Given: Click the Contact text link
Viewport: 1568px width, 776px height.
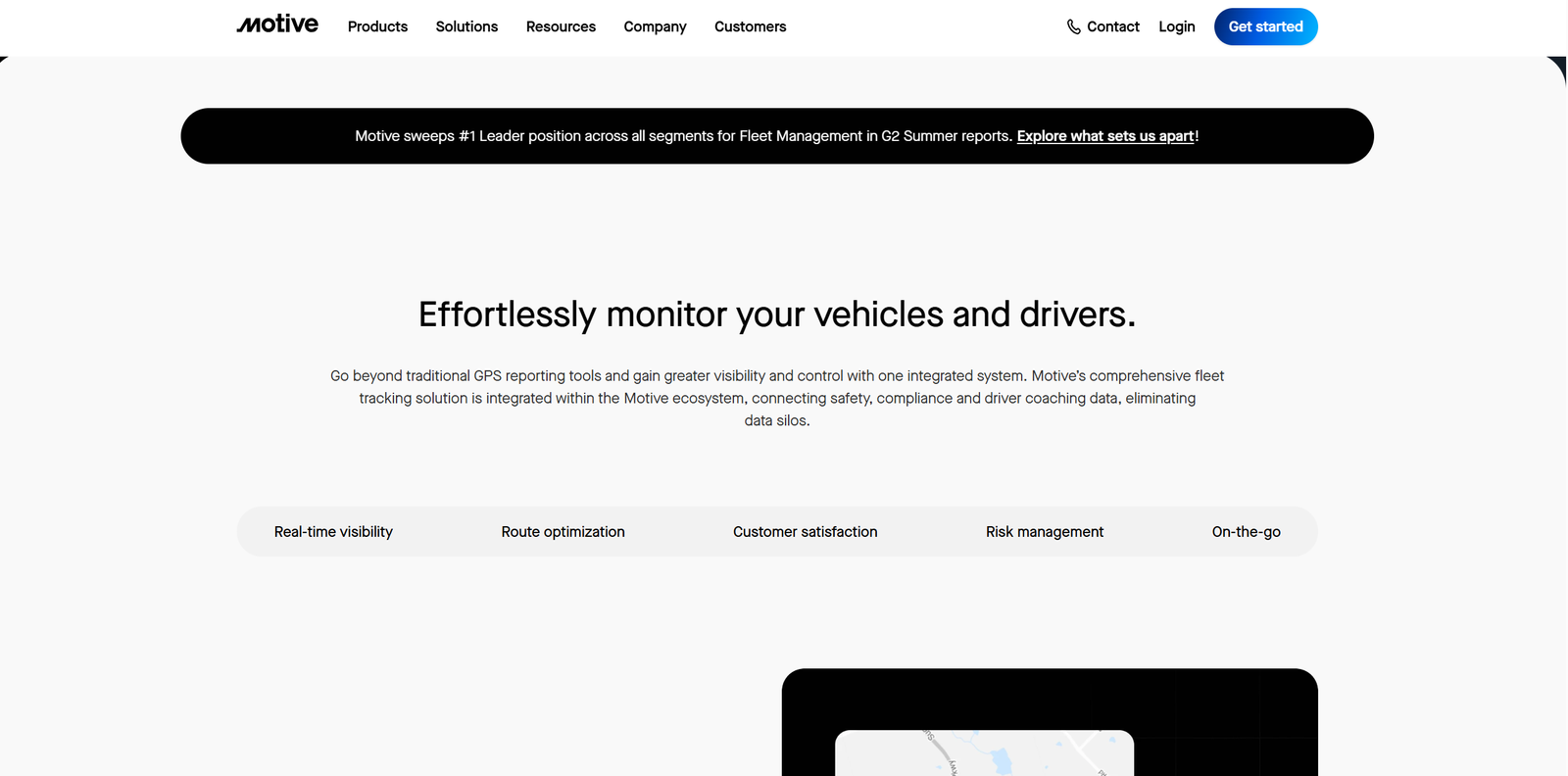Looking at the screenshot, I should coord(1112,27).
